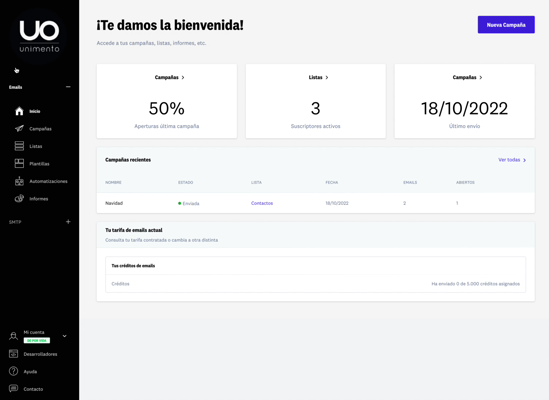
Task: Click the Inicio home icon
Action: tap(19, 111)
